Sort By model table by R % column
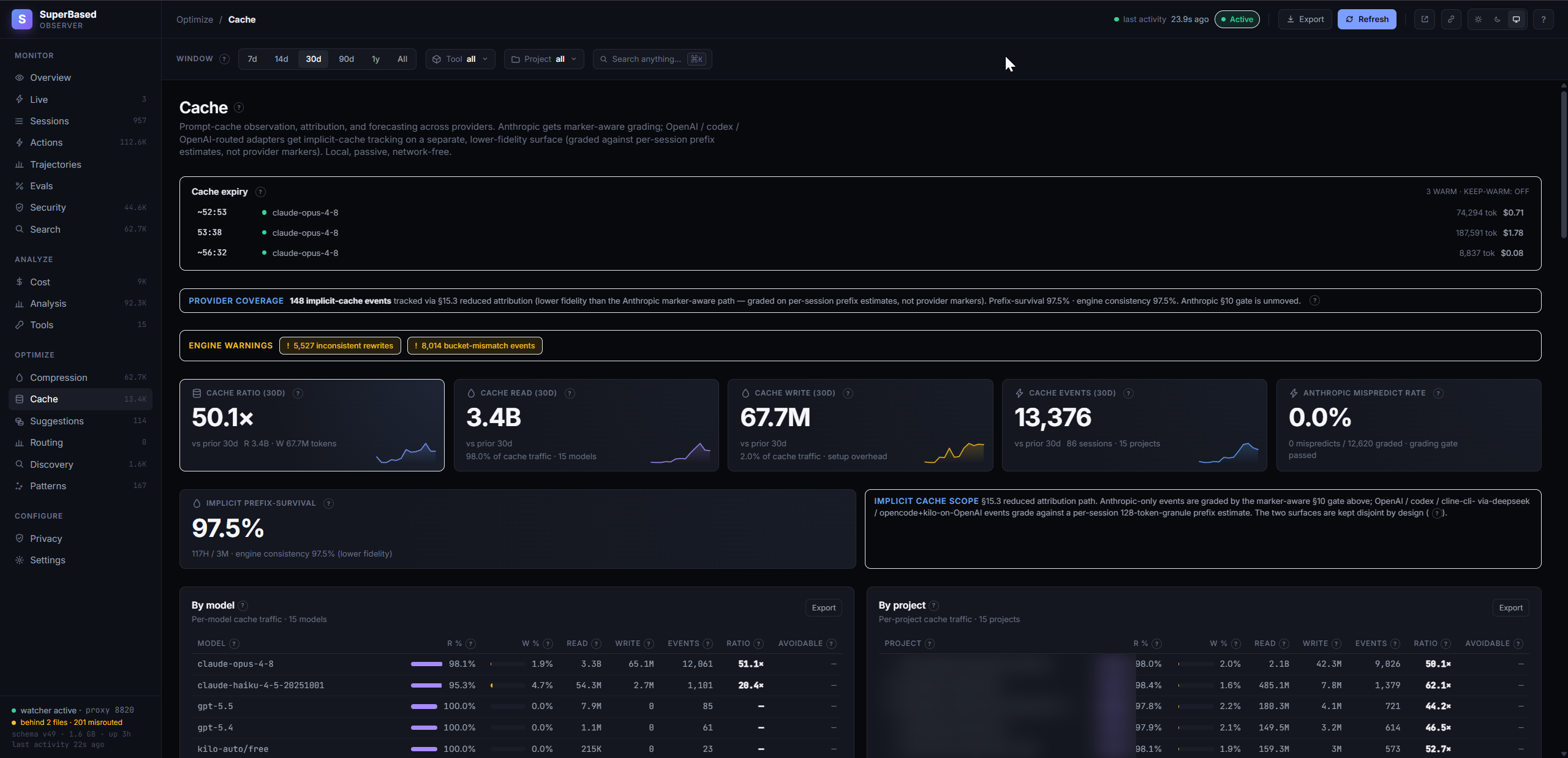The height and width of the screenshot is (758, 1568). 454,644
